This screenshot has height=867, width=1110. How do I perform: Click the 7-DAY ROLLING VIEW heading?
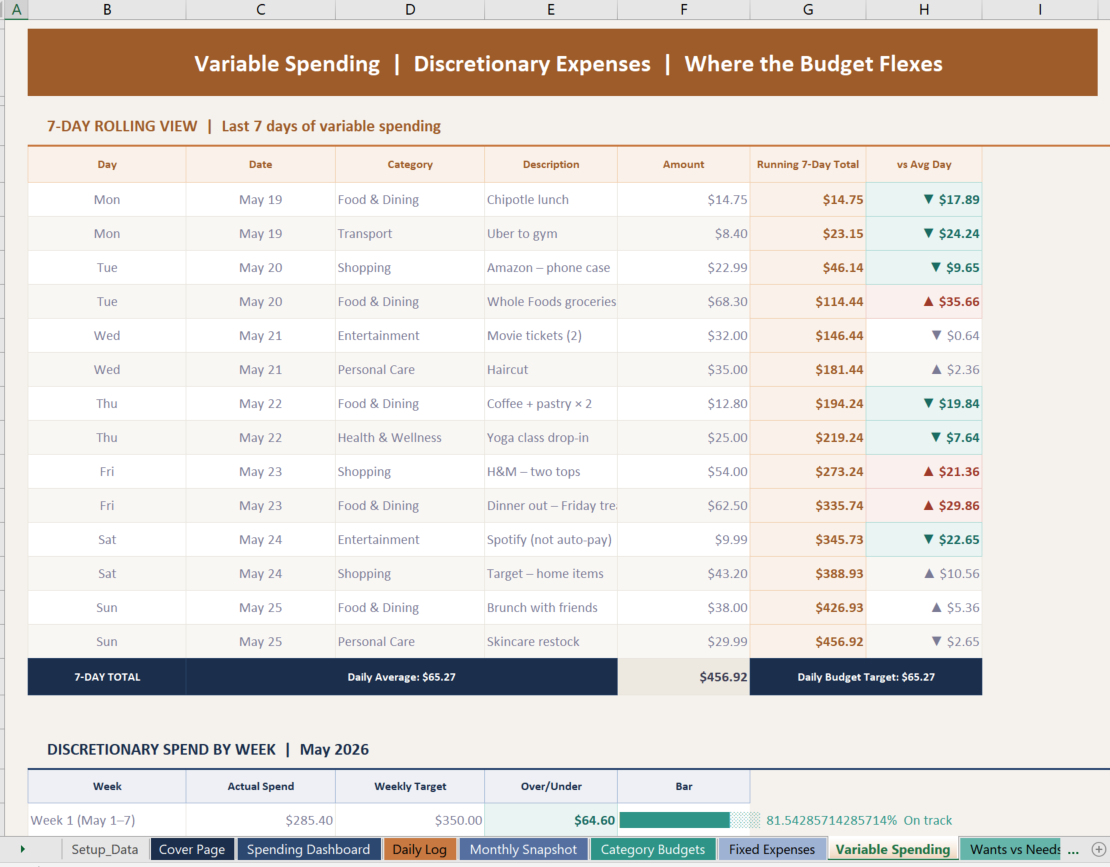tap(244, 126)
